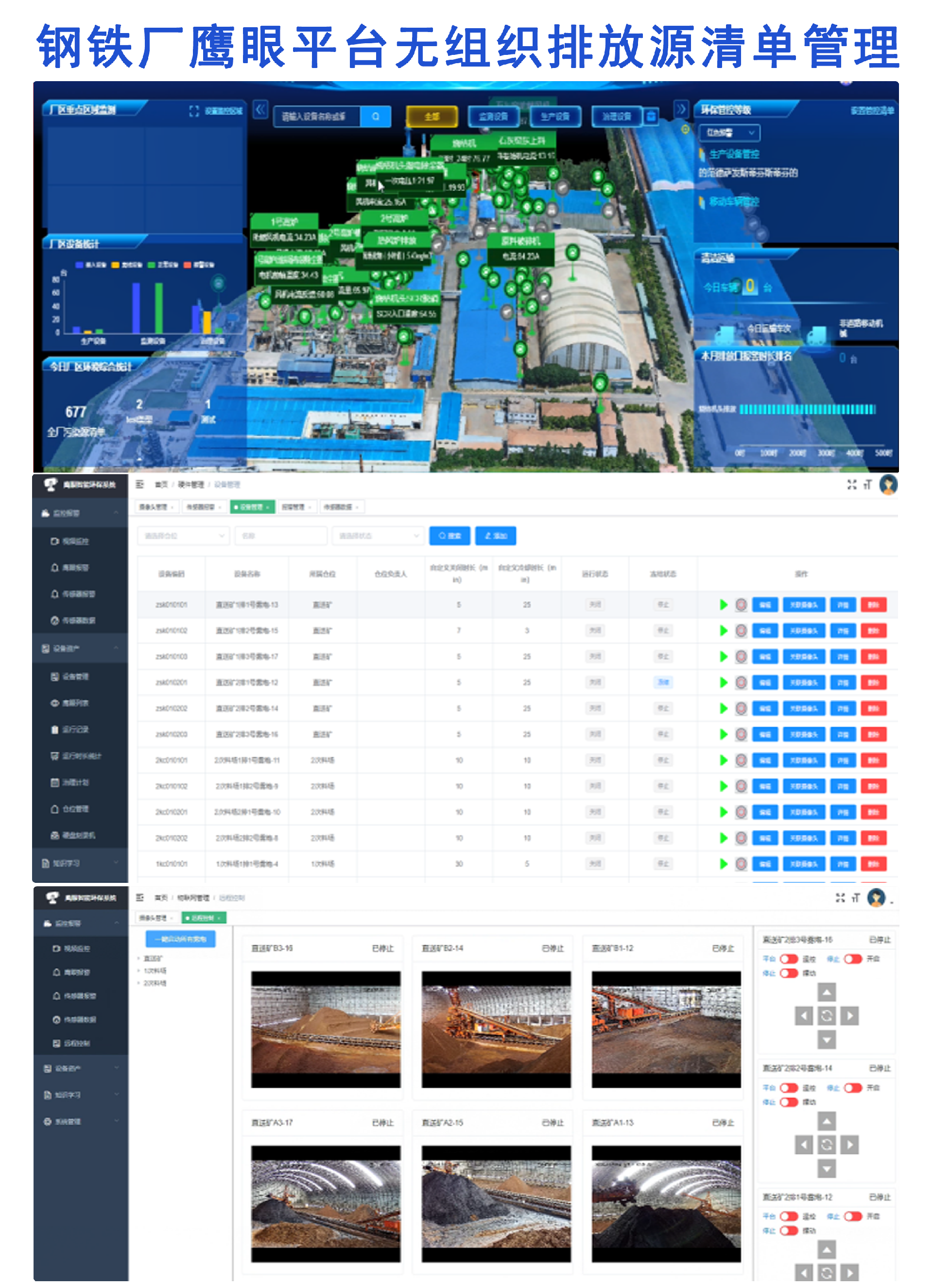Click the magnifier search icon on 3D map

376,117
